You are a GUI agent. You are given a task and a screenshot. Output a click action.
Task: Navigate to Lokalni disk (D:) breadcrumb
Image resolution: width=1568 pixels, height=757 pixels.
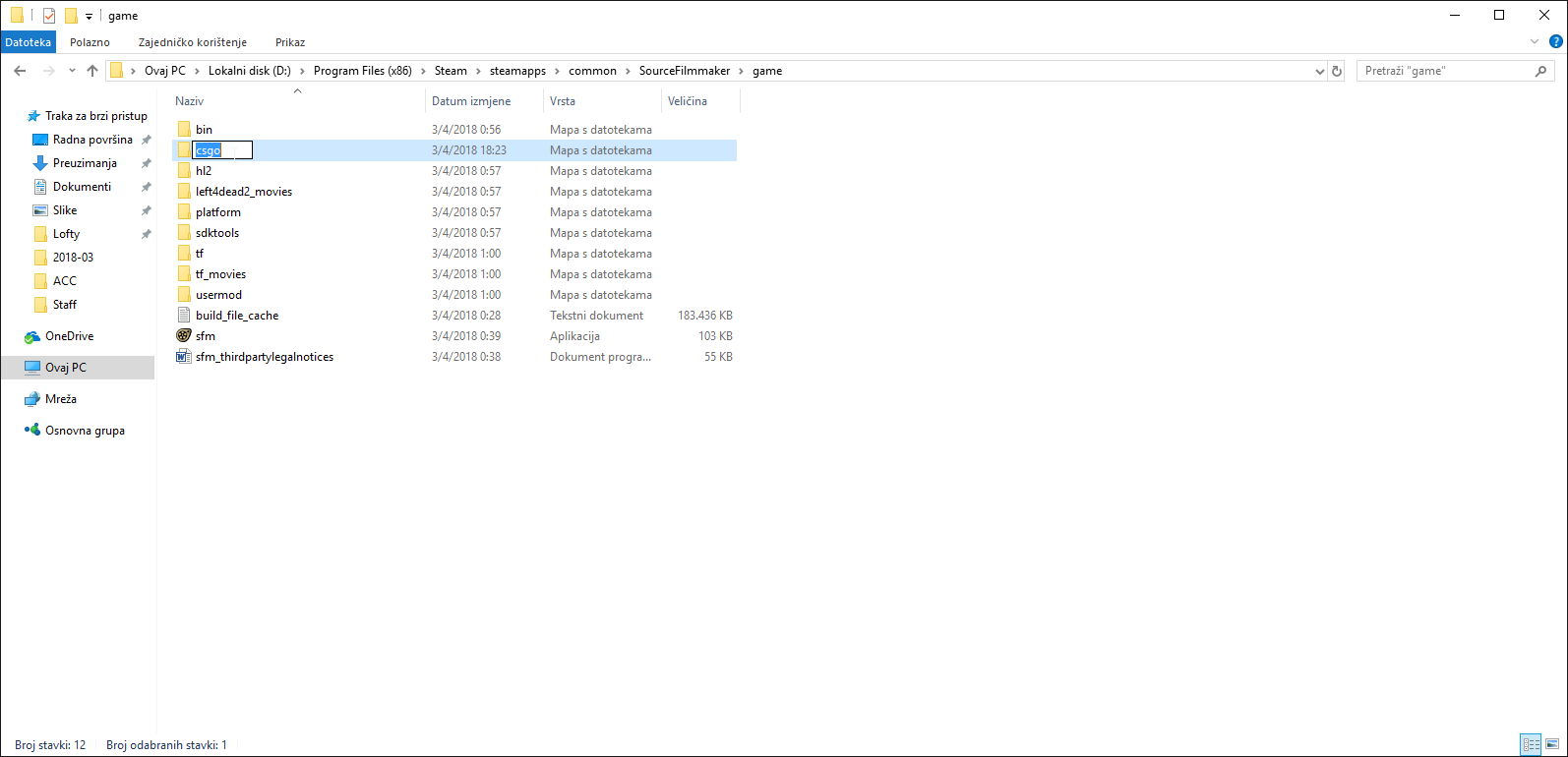point(250,71)
